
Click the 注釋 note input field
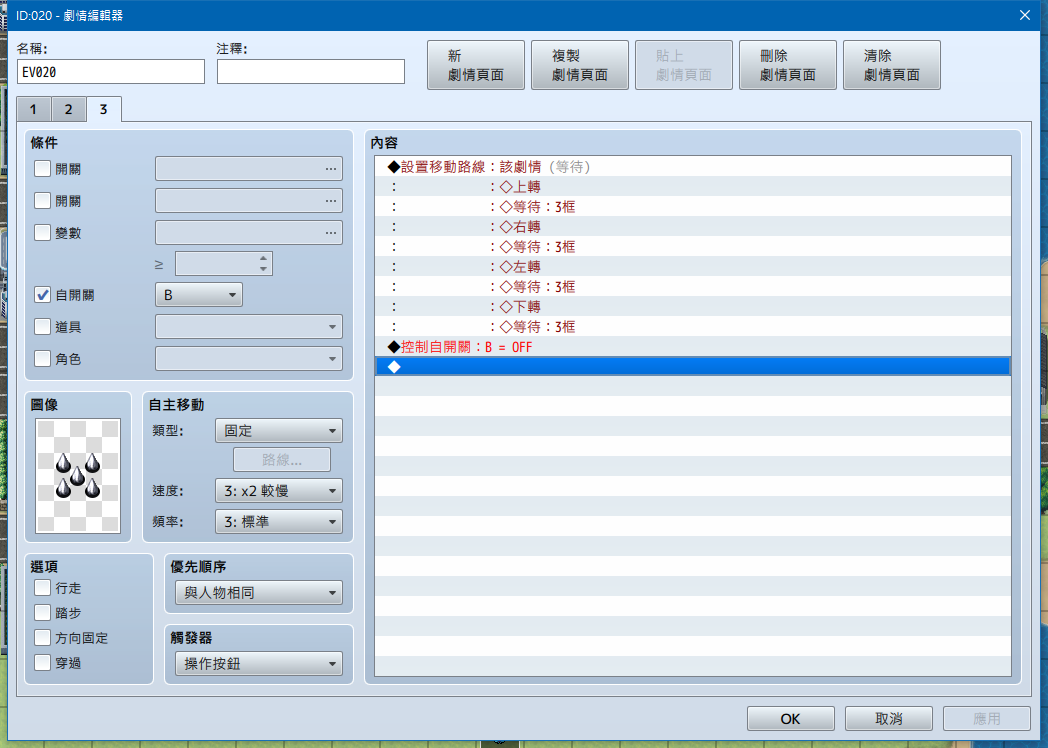pos(311,72)
